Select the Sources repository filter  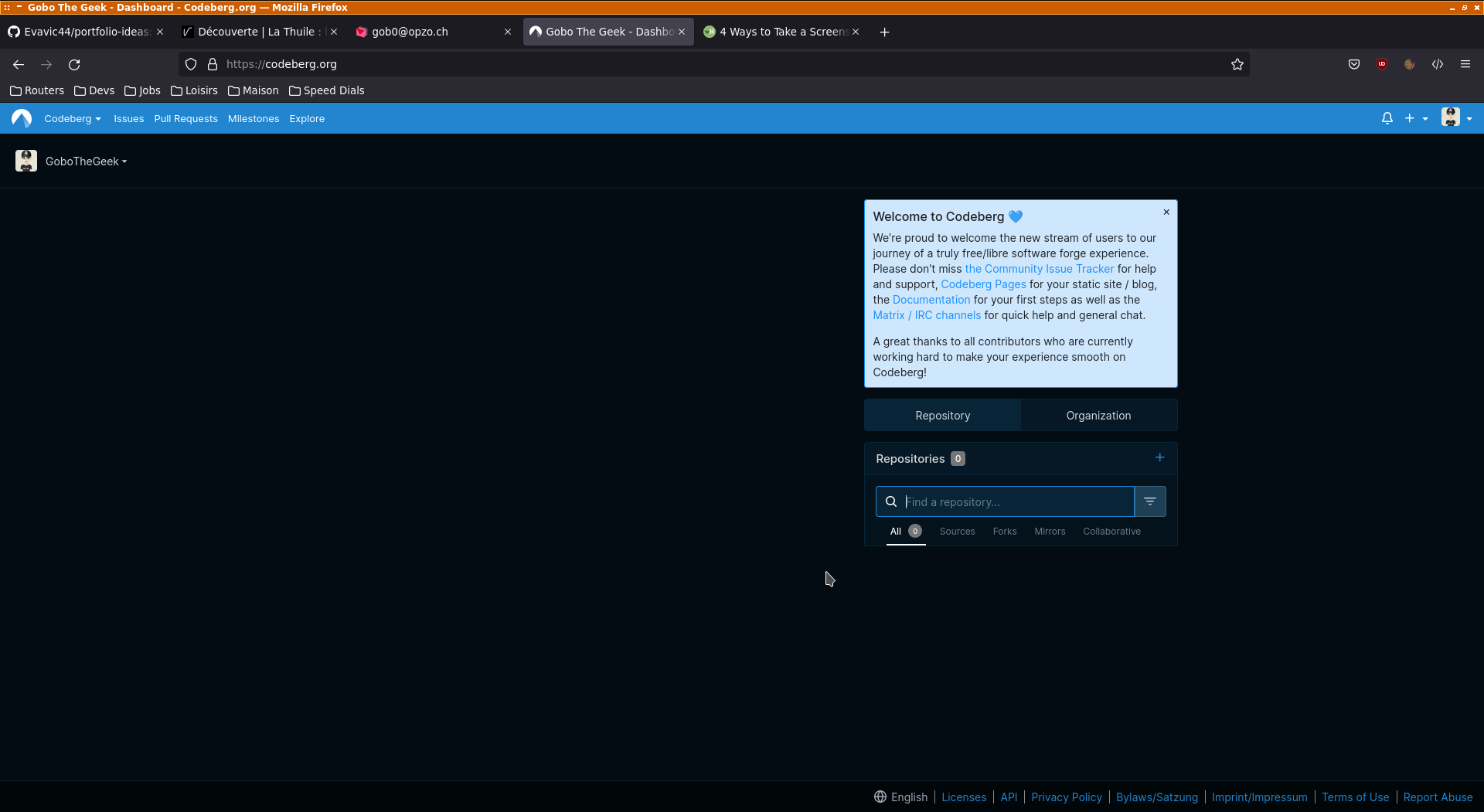coord(957,532)
